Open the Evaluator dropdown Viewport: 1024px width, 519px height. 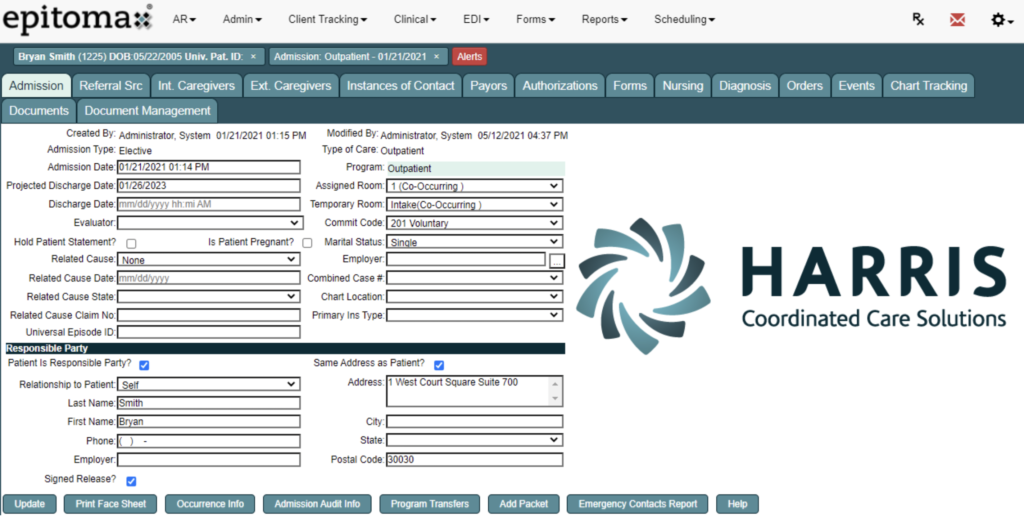coord(210,223)
